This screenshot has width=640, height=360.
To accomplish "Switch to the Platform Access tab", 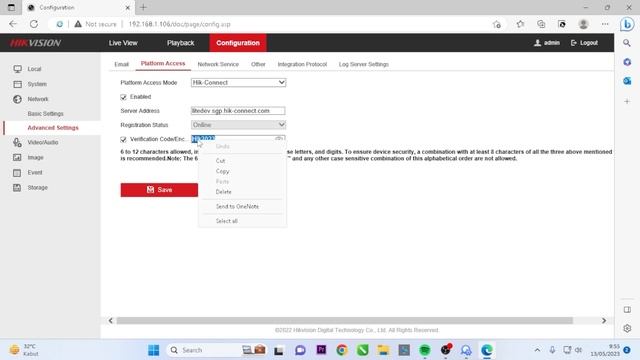I will coord(163,63).
